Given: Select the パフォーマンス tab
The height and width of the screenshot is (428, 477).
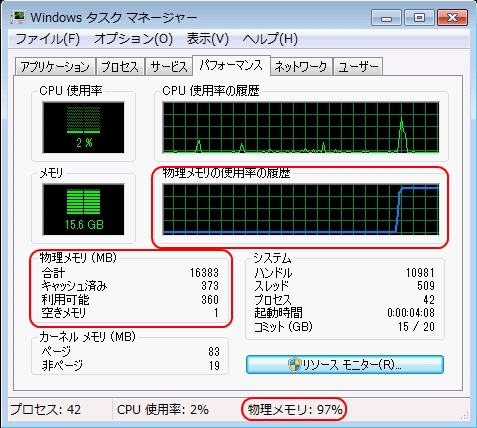Looking at the screenshot, I should (231, 66).
